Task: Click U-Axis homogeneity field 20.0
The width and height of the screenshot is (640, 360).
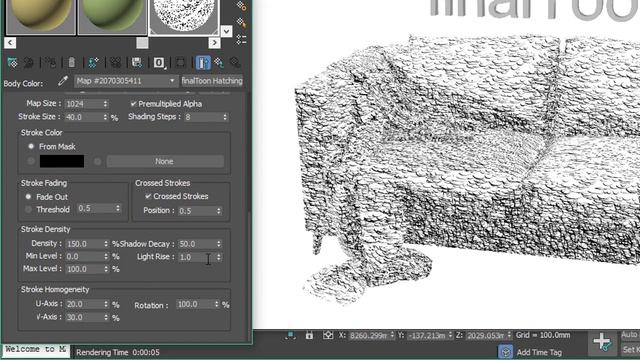Action: [84, 304]
